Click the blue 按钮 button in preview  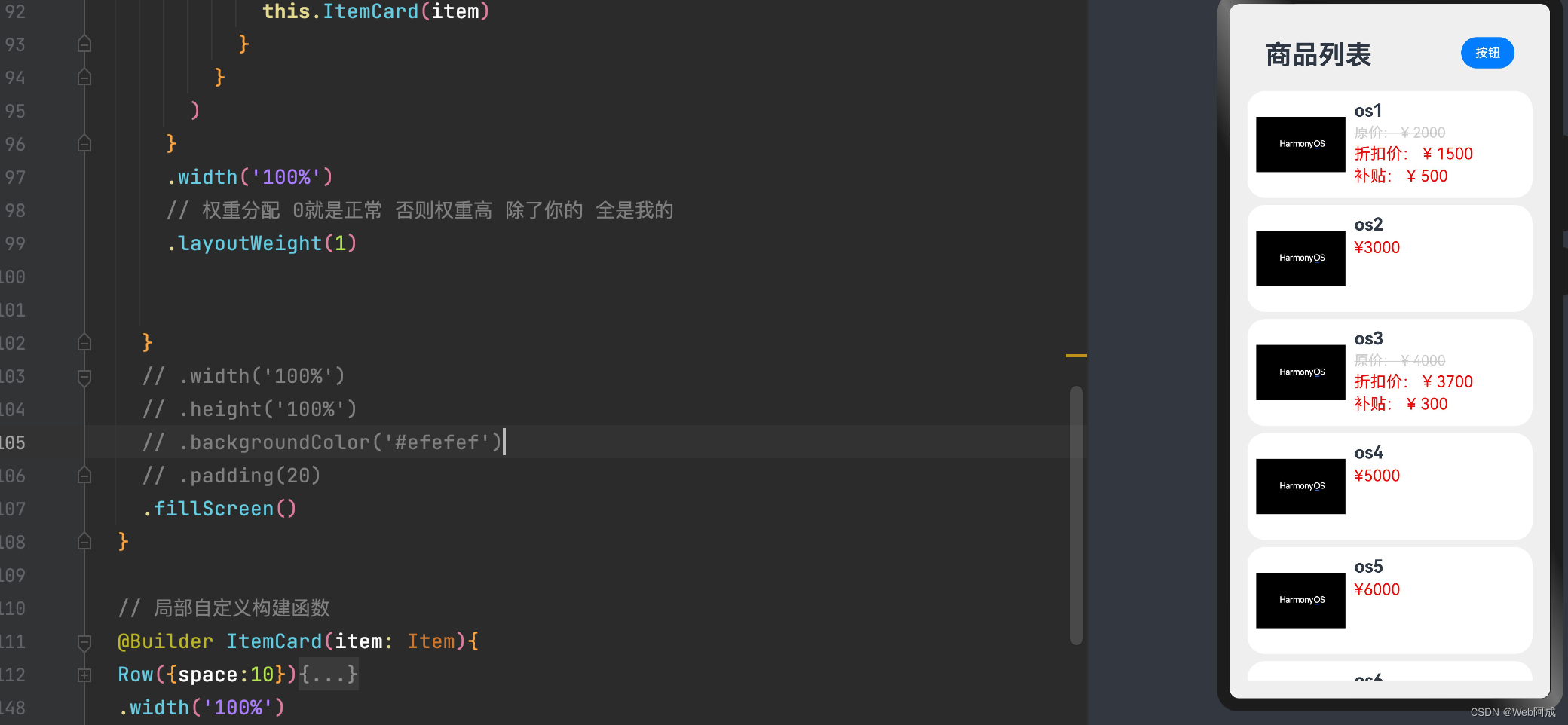click(x=1487, y=53)
